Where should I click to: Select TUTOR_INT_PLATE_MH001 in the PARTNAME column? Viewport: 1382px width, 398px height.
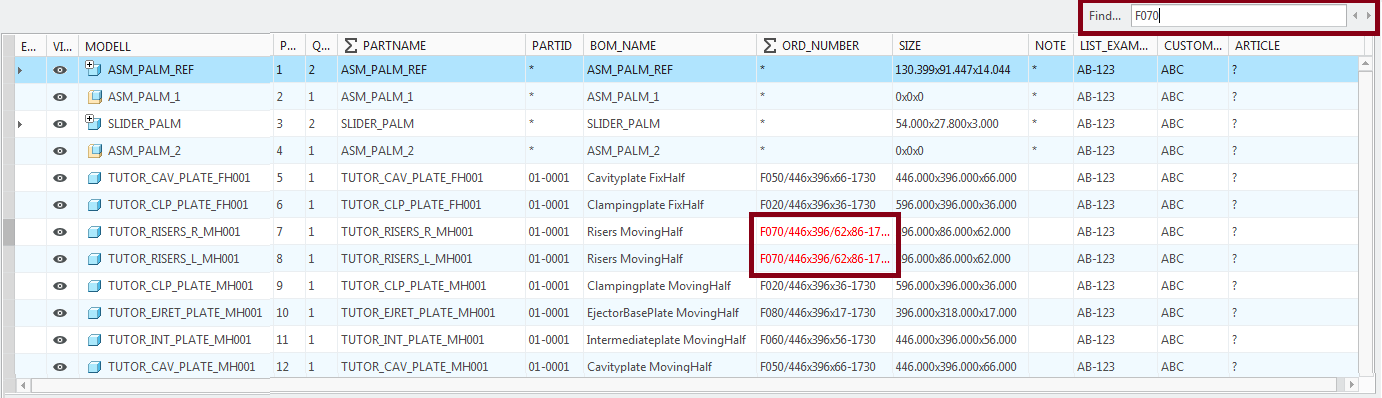pos(412,340)
